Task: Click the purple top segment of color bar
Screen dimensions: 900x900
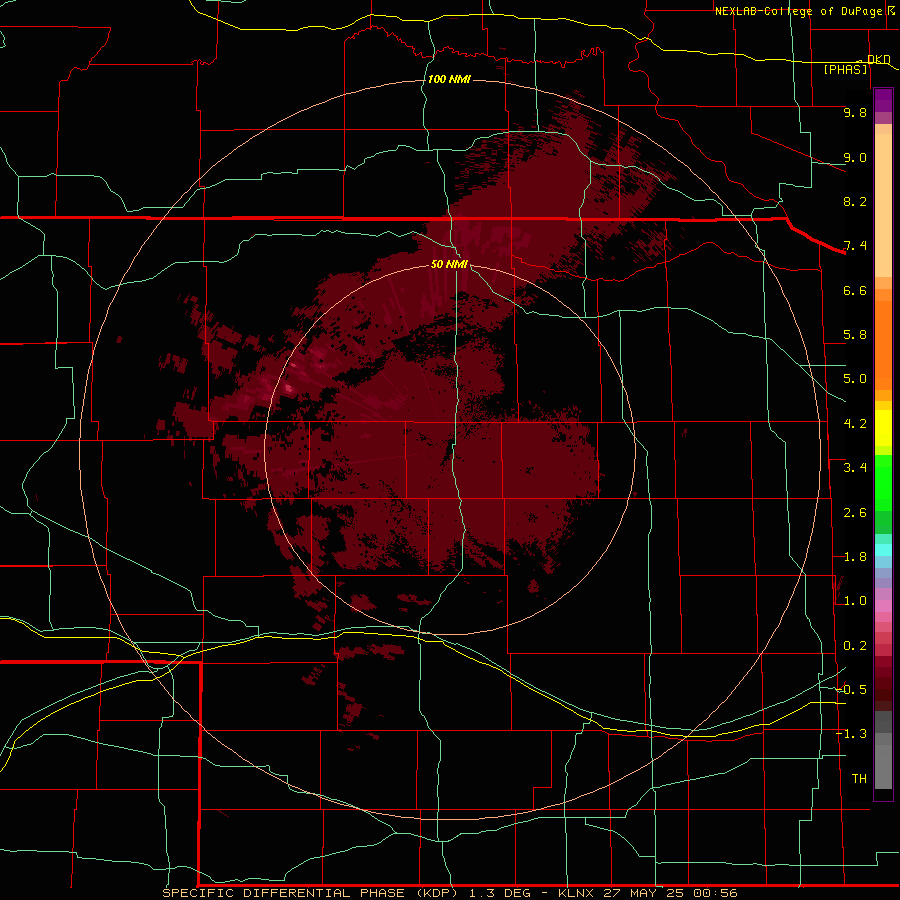Action: pyautogui.click(x=883, y=100)
